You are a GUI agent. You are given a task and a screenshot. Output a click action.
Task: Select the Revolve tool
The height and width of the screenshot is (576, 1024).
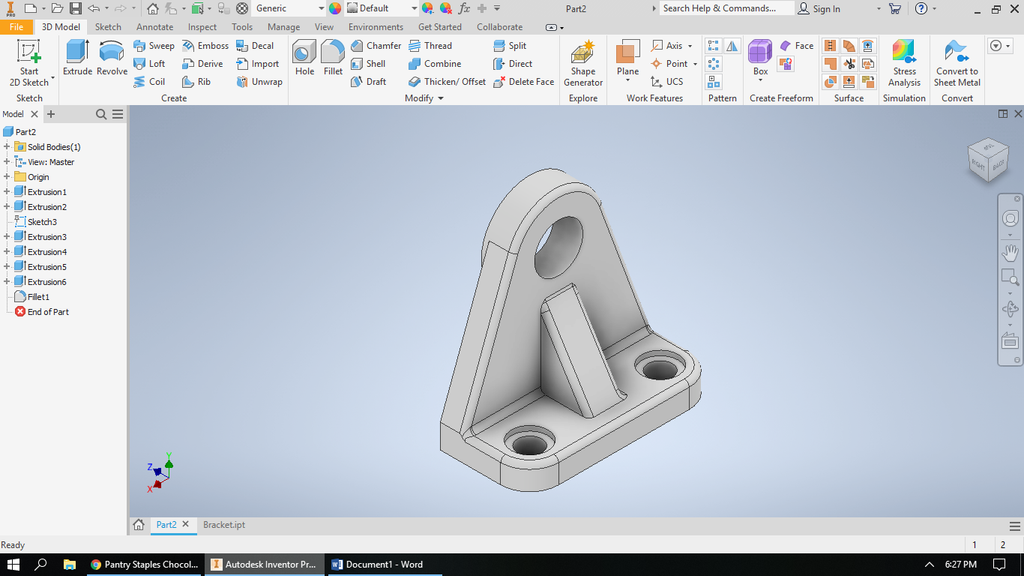pyautogui.click(x=112, y=57)
